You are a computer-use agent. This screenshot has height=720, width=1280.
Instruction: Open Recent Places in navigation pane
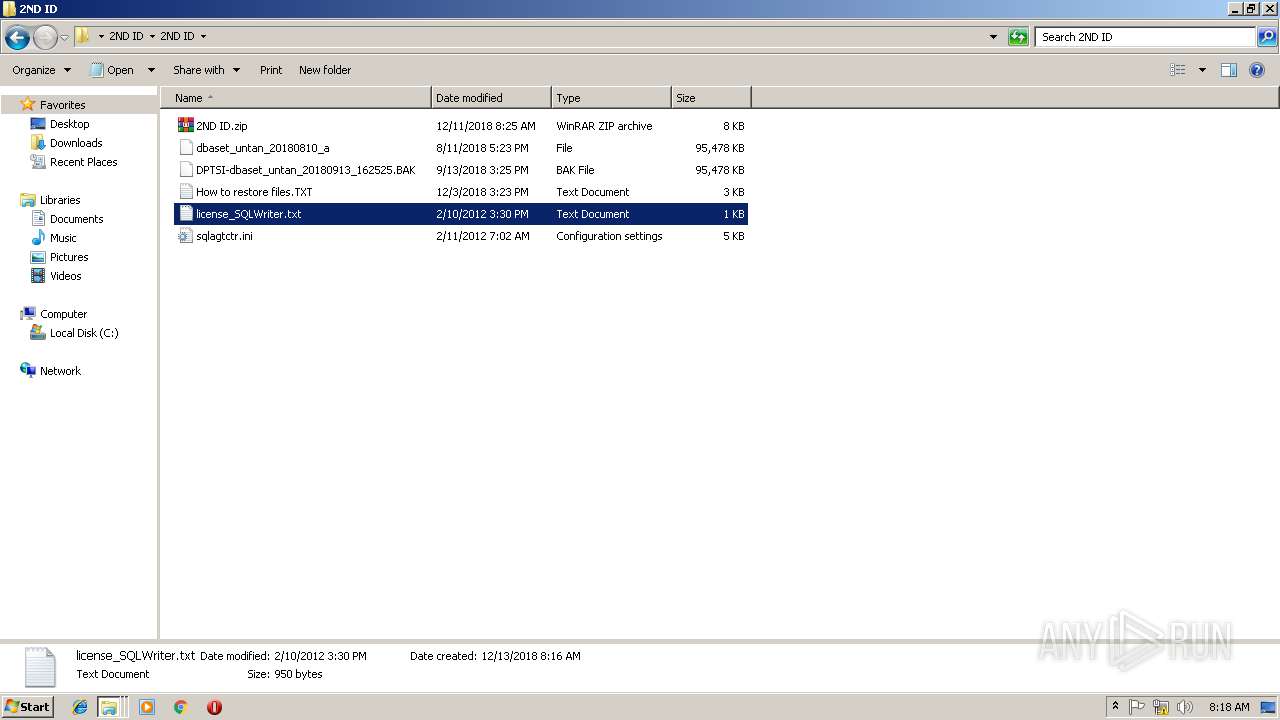pyautogui.click(x=83, y=162)
